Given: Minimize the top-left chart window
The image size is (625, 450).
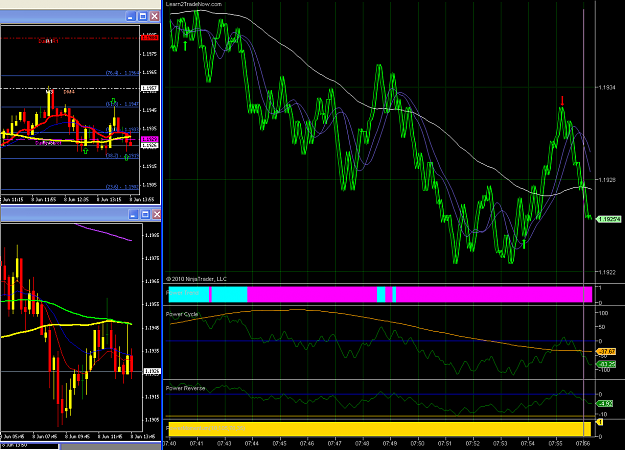Looking at the screenshot, I should click(130, 16).
